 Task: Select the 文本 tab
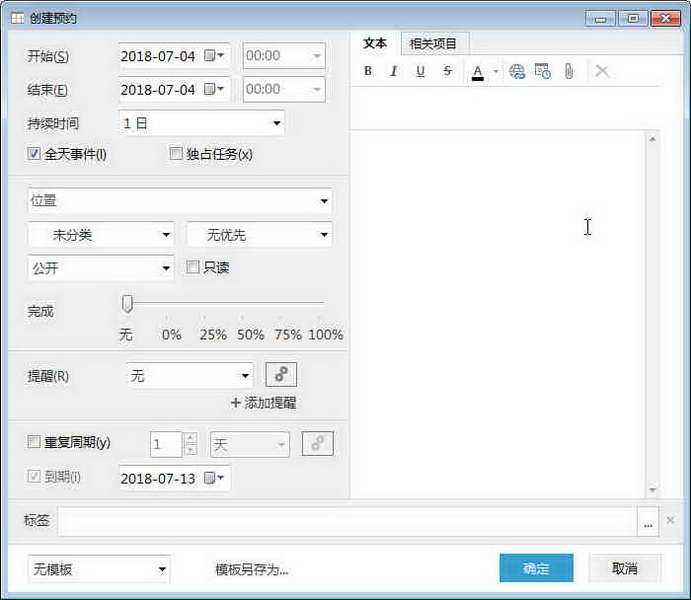[375, 43]
